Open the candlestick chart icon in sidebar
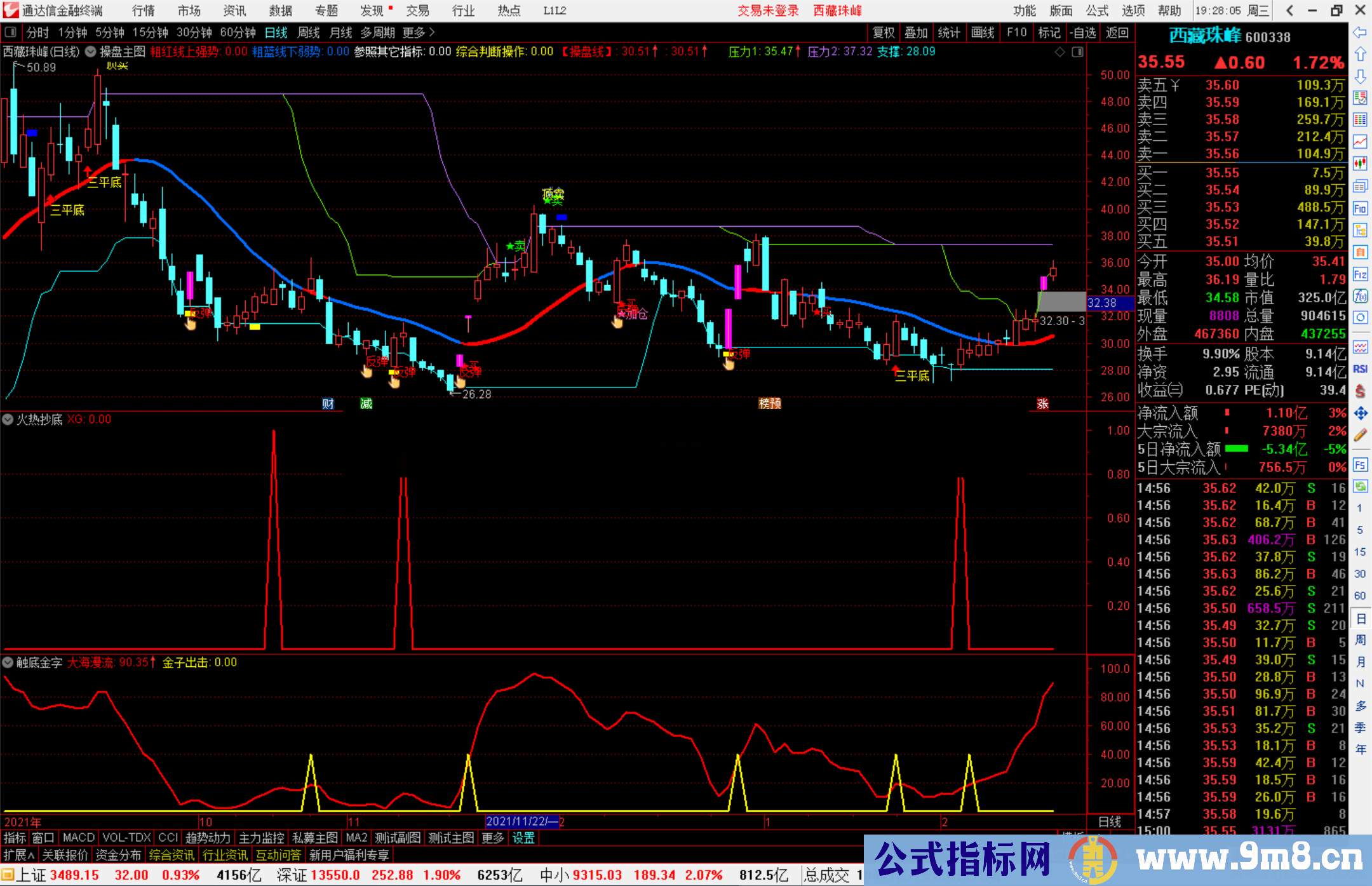 pyautogui.click(x=1360, y=163)
